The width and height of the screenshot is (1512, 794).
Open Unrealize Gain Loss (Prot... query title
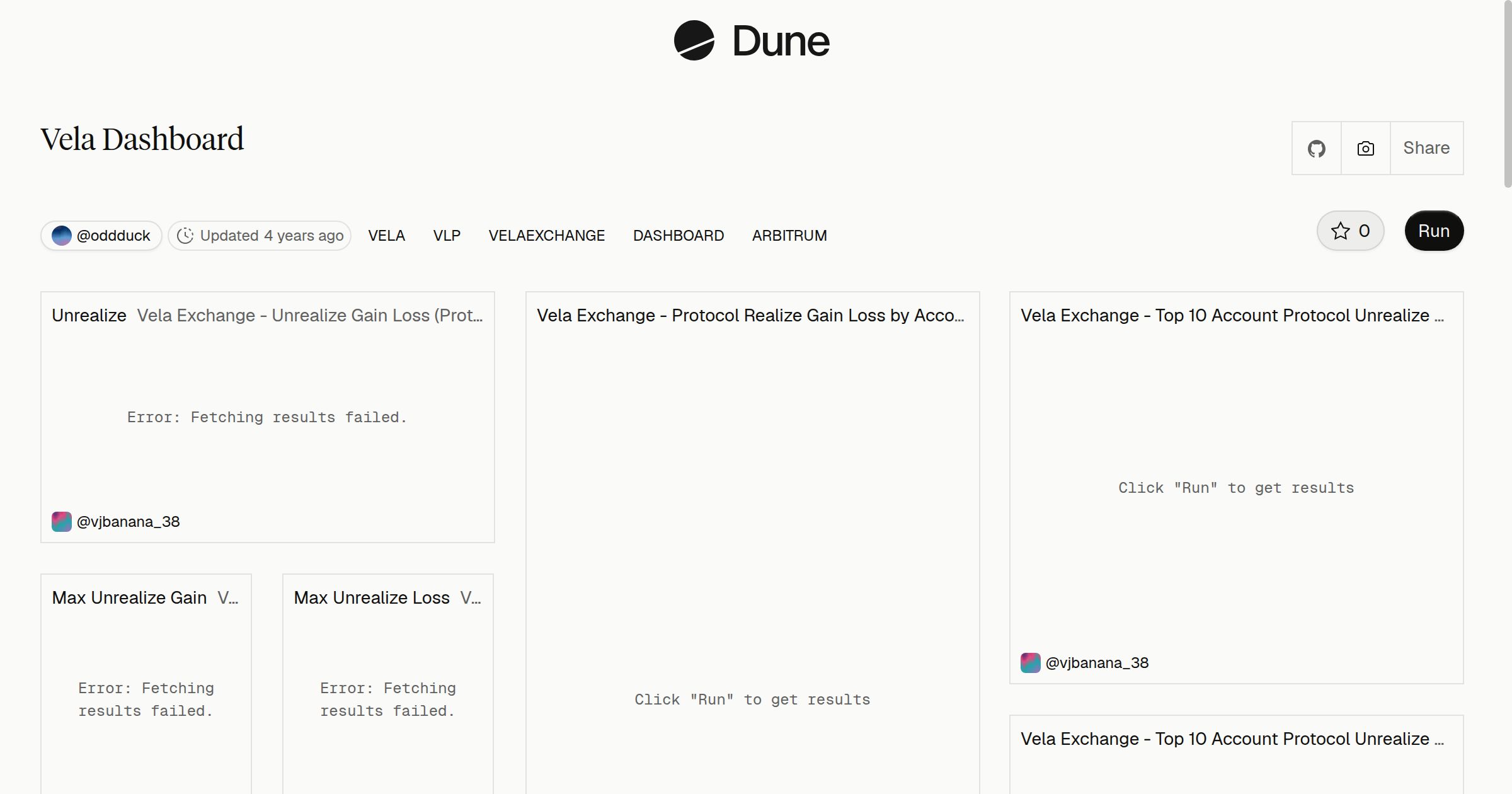pyautogui.click(x=310, y=315)
